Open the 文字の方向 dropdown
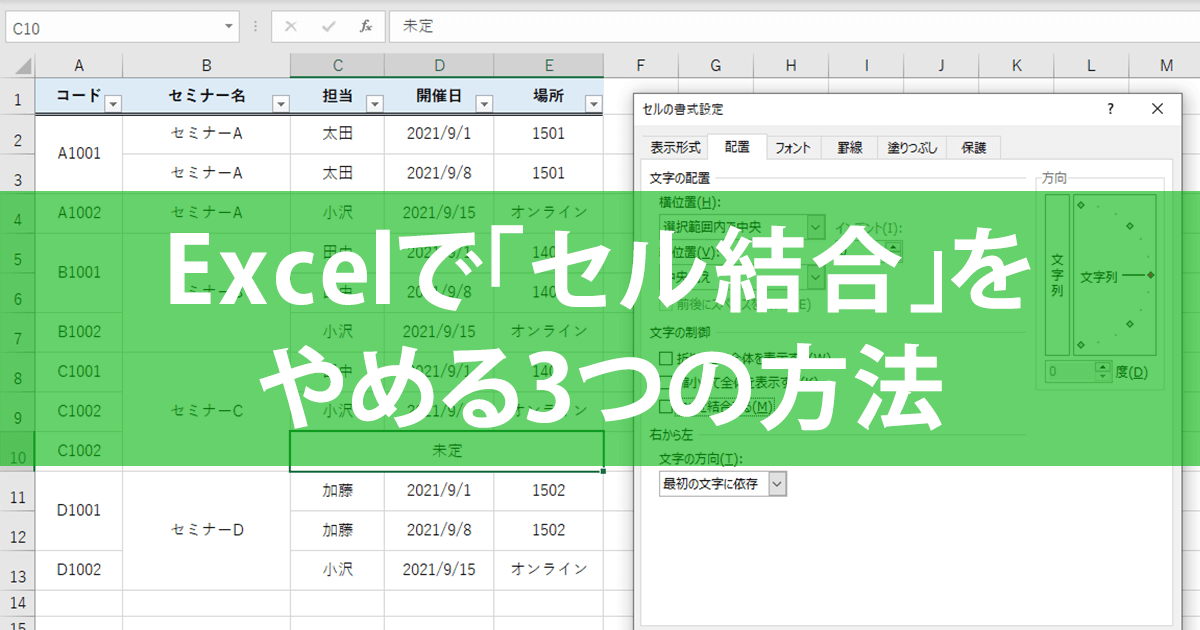Image resolution: width=1200 pixels, height=630 pixels. tap(777, 484)
